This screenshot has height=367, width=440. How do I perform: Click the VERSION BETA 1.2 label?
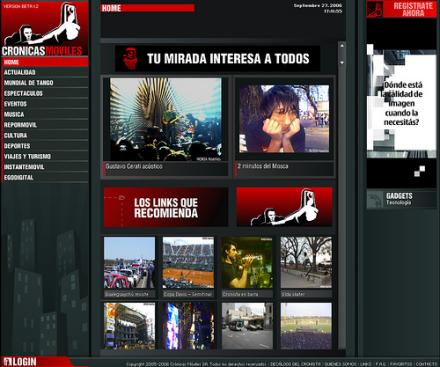point(21,6)
